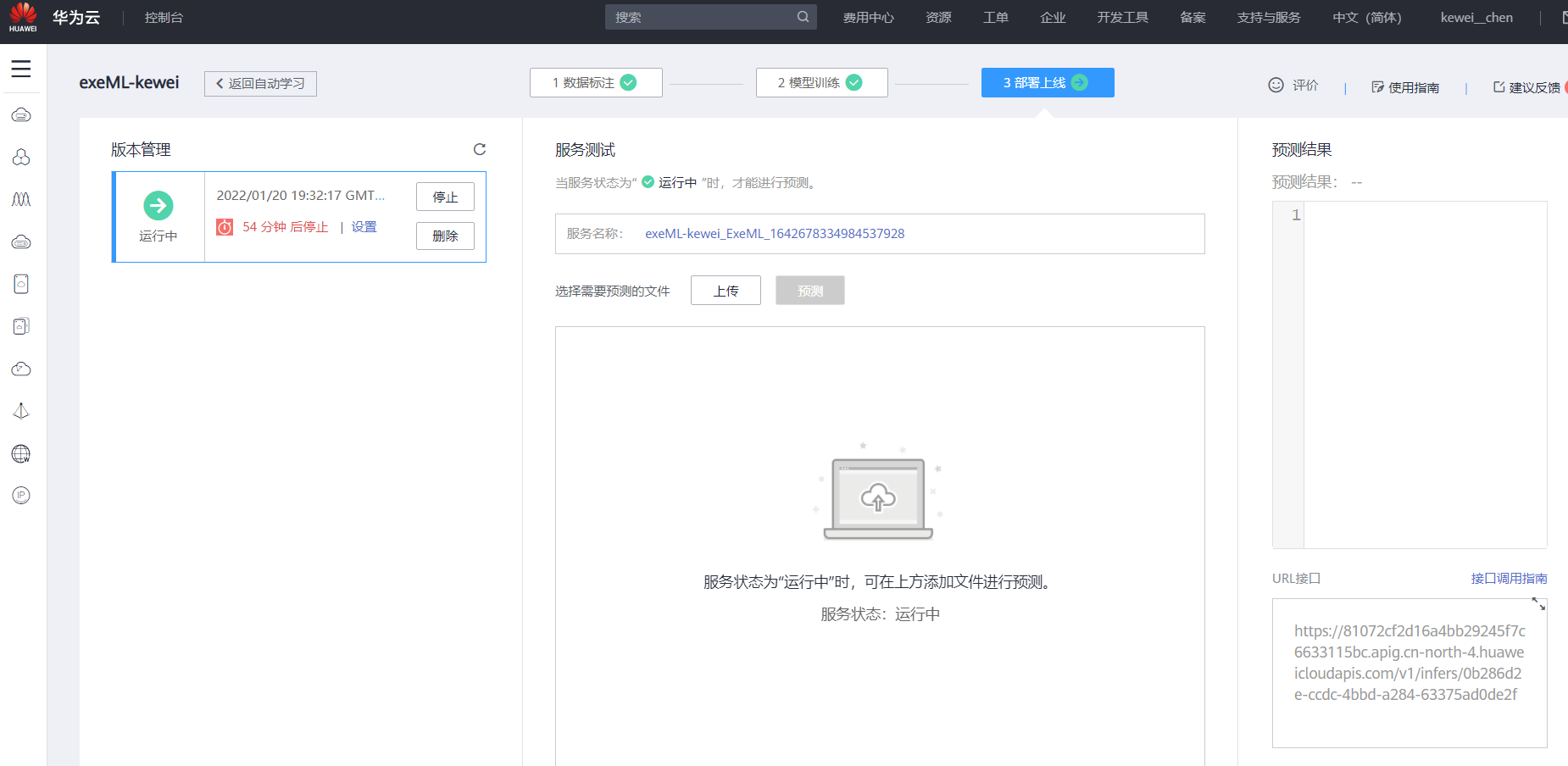1568x766 pixels.
Task: Click the 预测结果 panel heading
Action: [x=1302, y=150]
